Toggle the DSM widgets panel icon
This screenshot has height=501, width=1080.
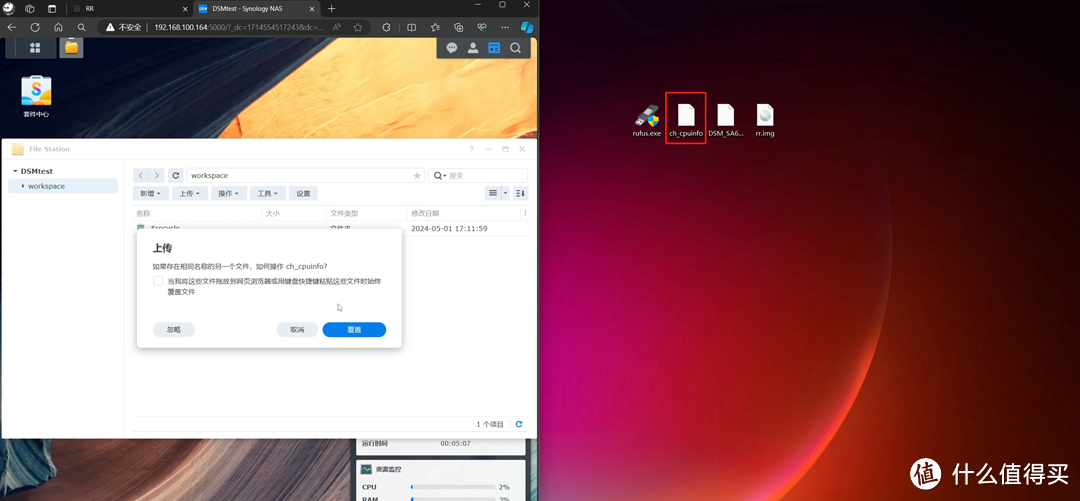494,48
